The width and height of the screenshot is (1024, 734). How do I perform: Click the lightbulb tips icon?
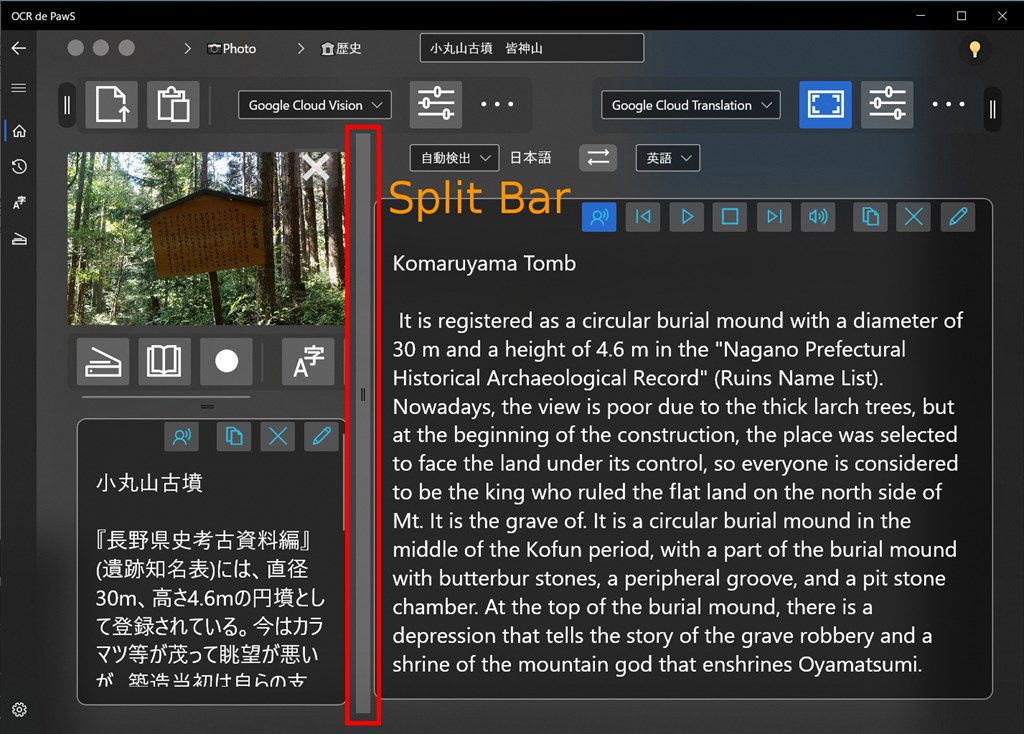(974, 48)
